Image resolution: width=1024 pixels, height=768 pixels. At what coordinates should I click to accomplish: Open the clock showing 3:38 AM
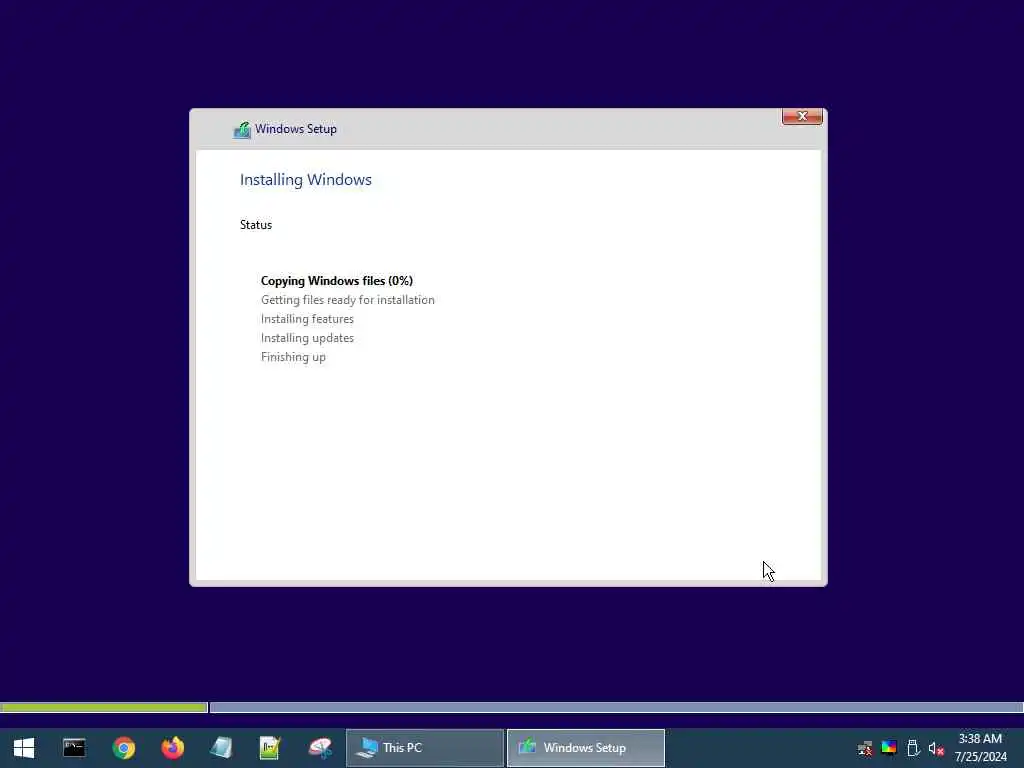click(980, 748)
